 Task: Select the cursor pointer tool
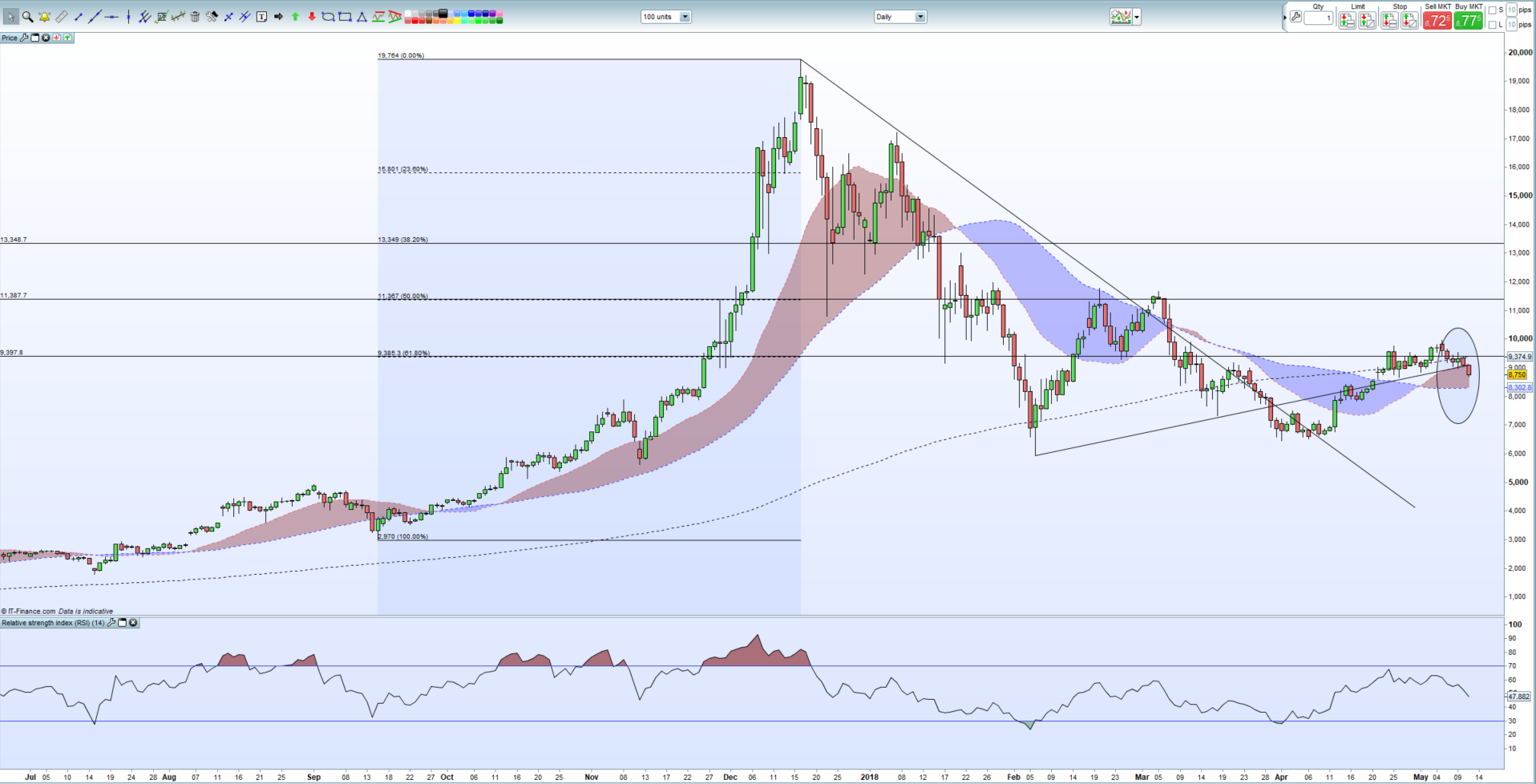(11, 16)
